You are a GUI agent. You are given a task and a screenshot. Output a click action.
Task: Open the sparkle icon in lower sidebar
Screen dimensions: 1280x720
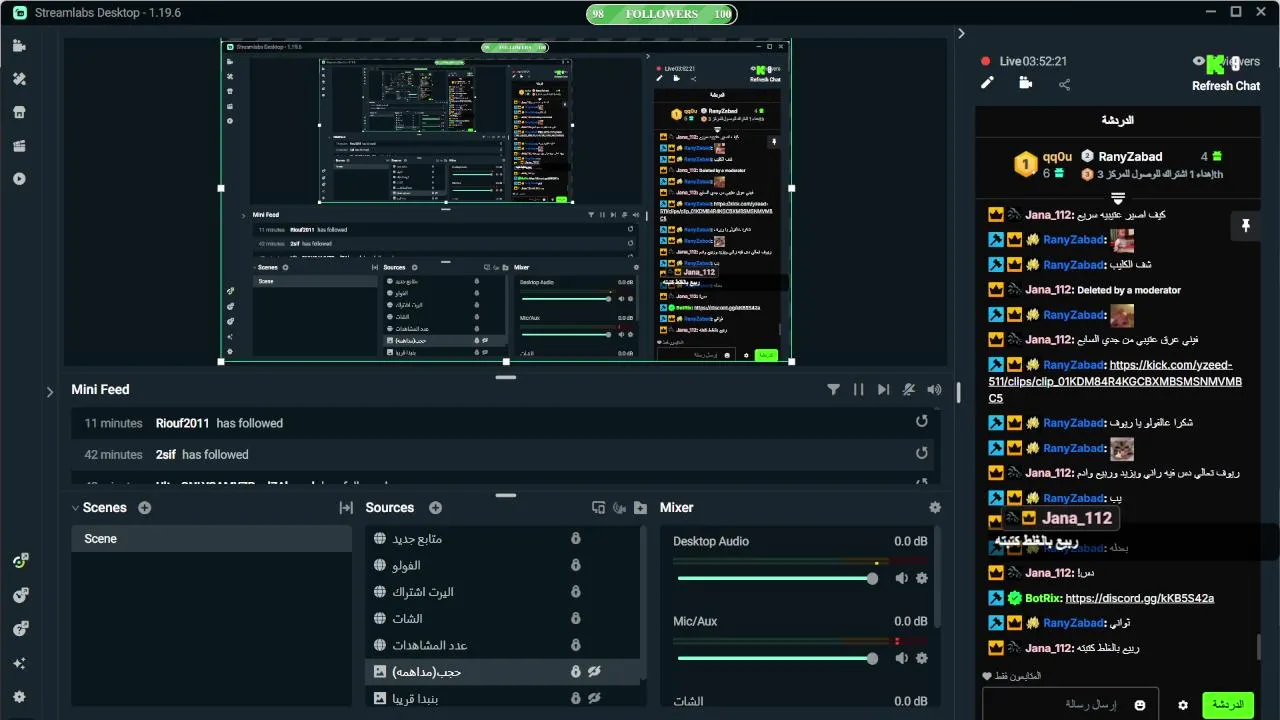pos(19,663)
